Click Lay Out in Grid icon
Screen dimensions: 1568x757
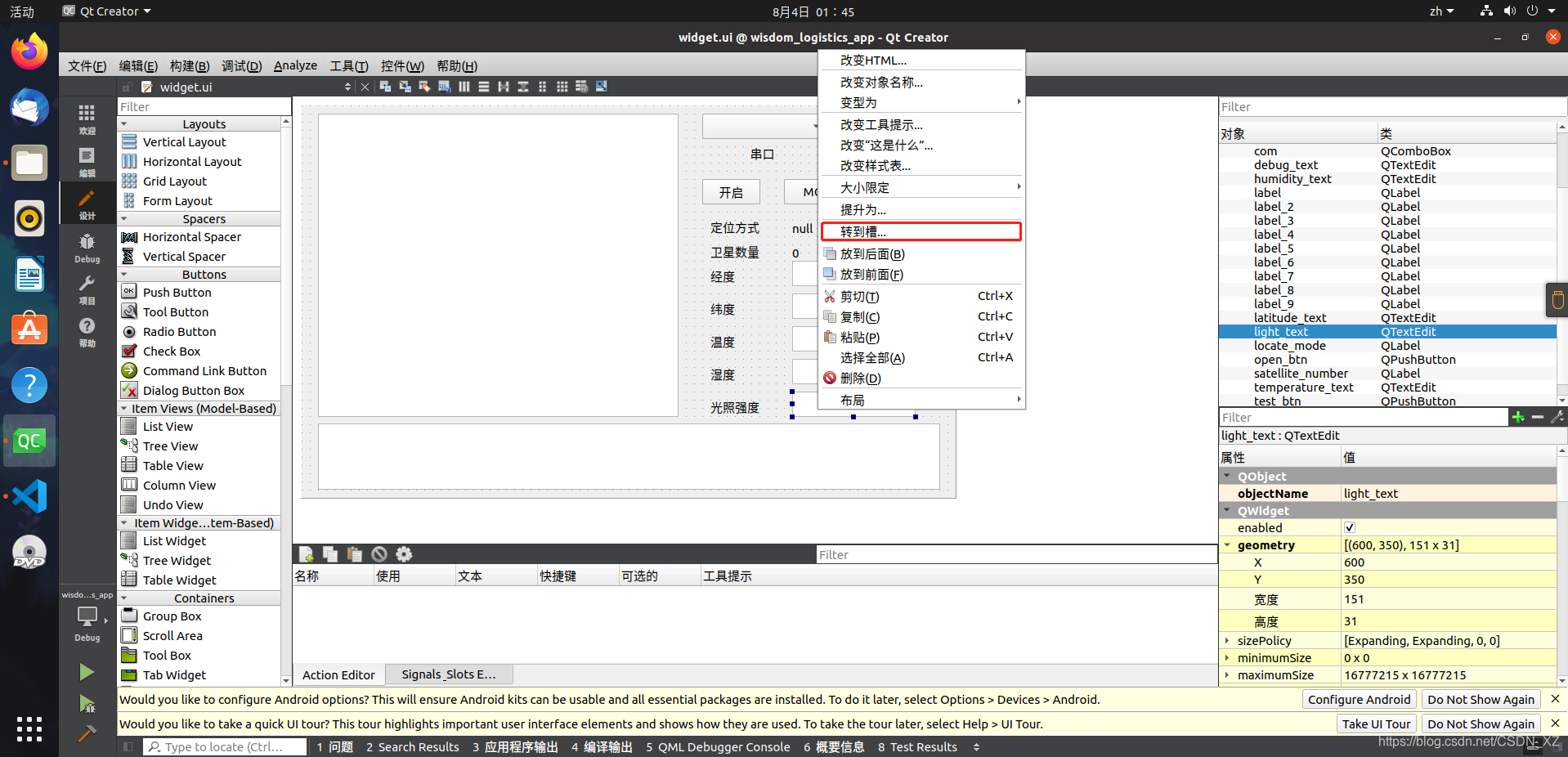(x=562, y=87)
